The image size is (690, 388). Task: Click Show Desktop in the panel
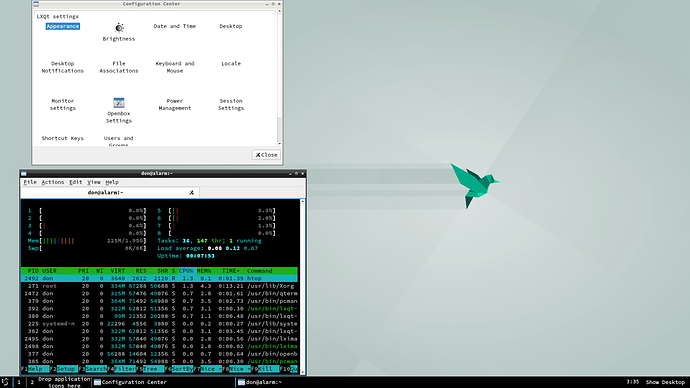[x=665, y=382]
